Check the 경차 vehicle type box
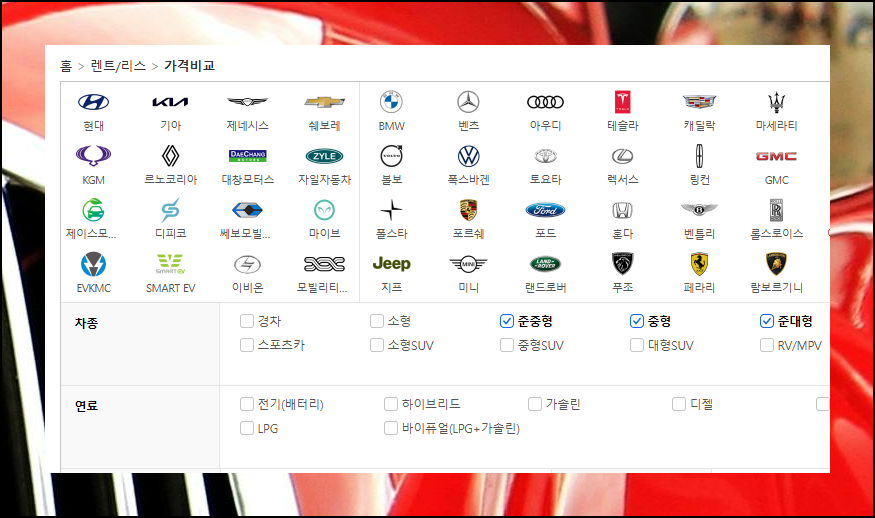This screenshot has width=875, height=518. 247,321
